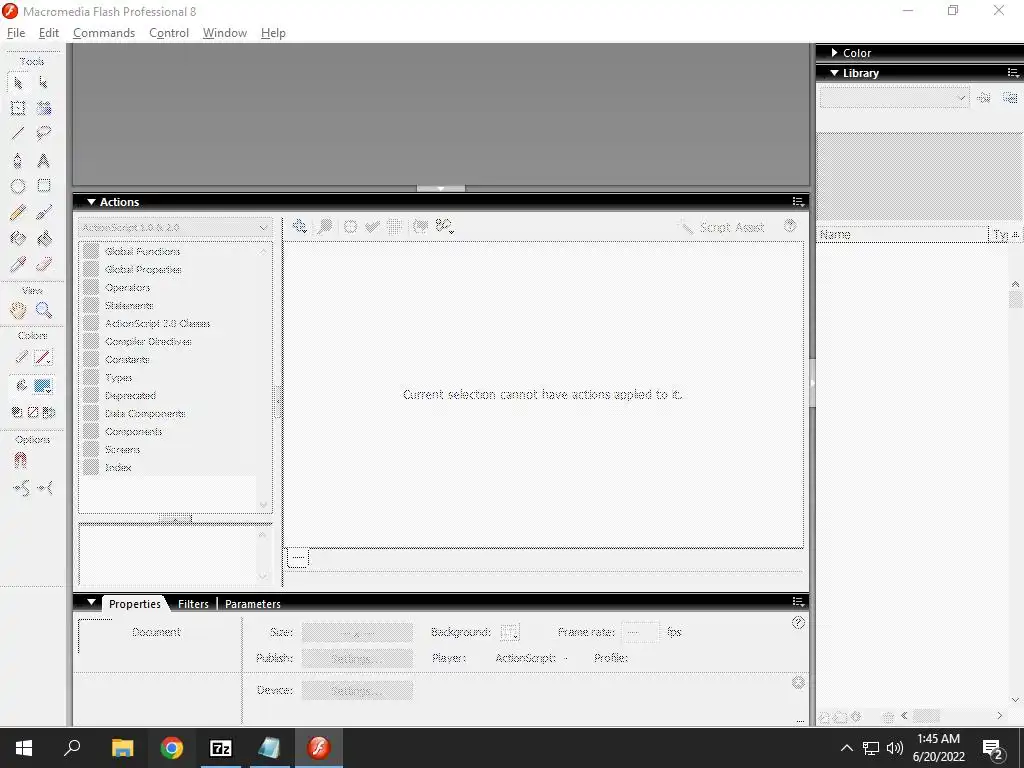The image size is (1024, 768).
Task: Select the Brush tool
Action: 43,212
